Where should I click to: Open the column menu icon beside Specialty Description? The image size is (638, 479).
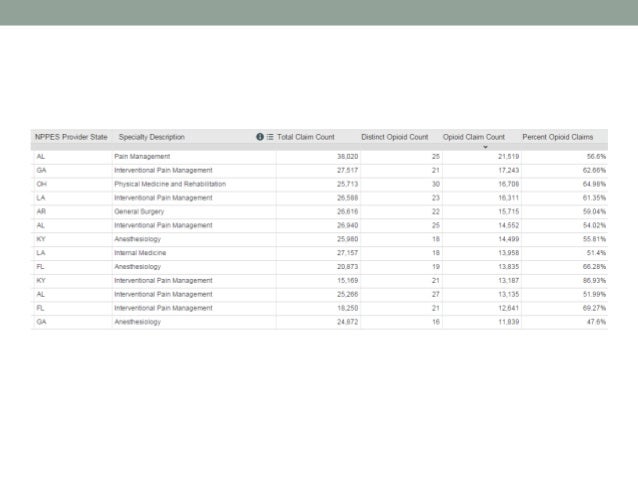coord(270,137)
